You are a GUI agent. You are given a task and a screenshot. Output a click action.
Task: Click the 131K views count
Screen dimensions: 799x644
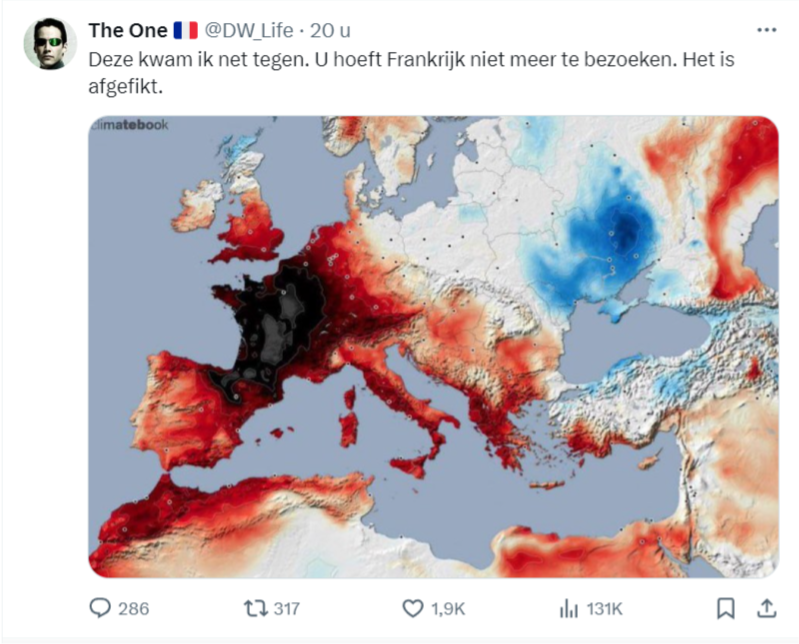604,609
